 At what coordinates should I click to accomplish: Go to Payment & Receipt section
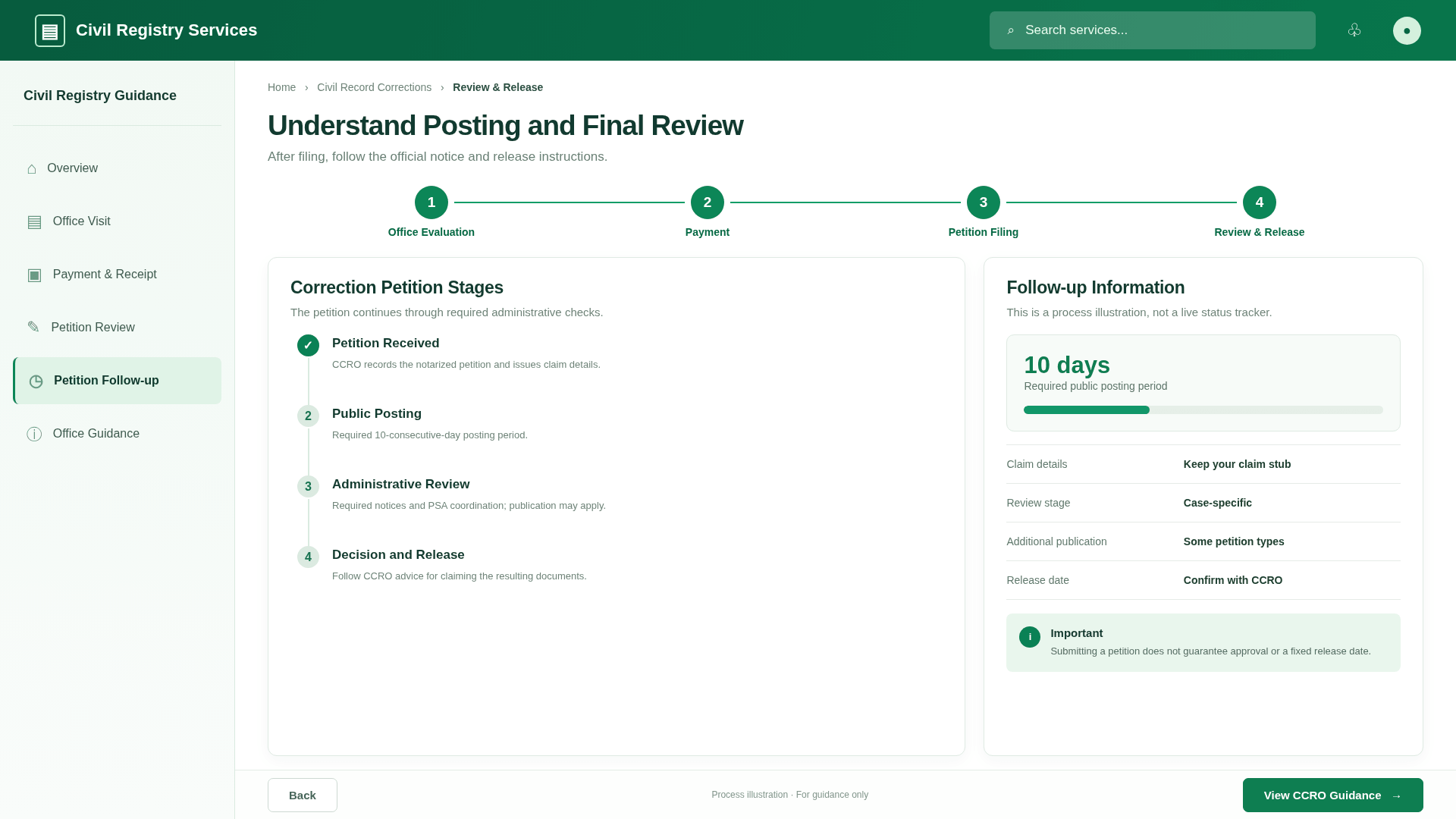click(x=117, y=275)
